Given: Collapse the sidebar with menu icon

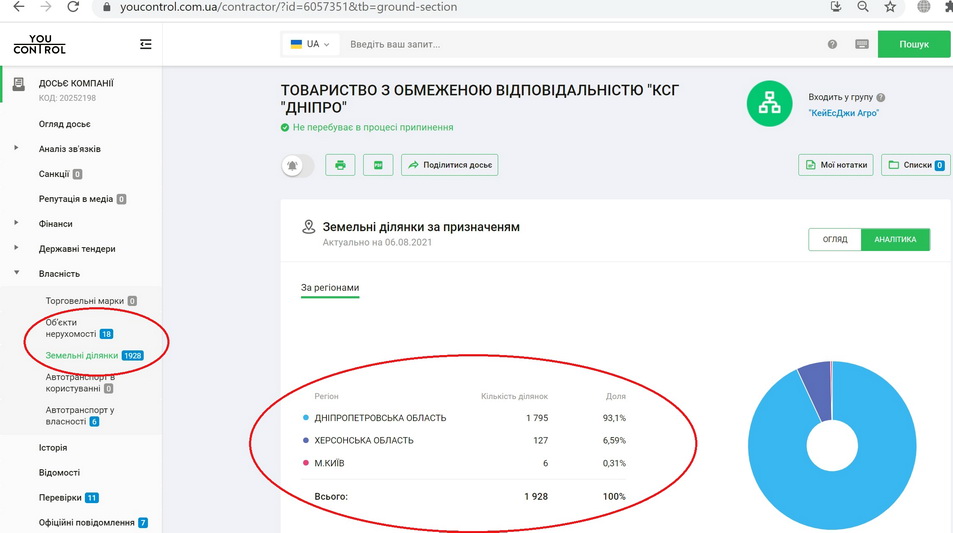Looking at the screenshot, I should coord(145,44).
